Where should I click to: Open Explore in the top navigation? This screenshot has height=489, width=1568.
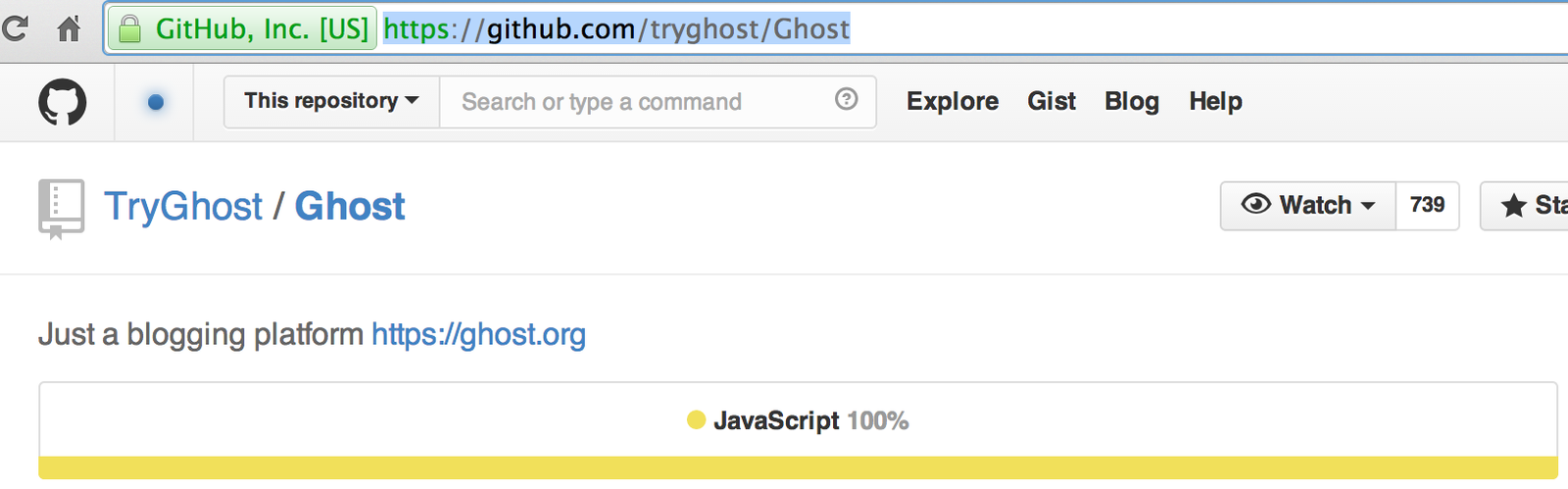click(x=953, y=101)
